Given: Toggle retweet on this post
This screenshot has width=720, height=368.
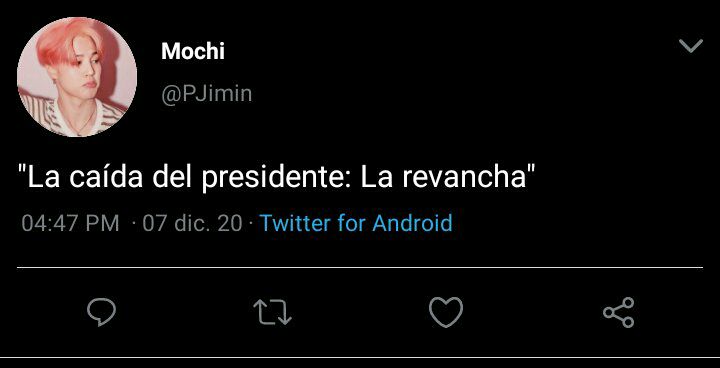Looking at the screenshot, I should coord(273,312).
